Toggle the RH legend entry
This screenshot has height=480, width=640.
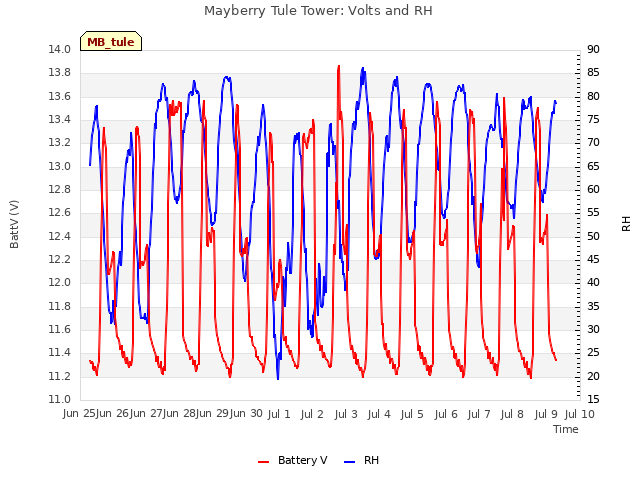click(x=362, y=460)
